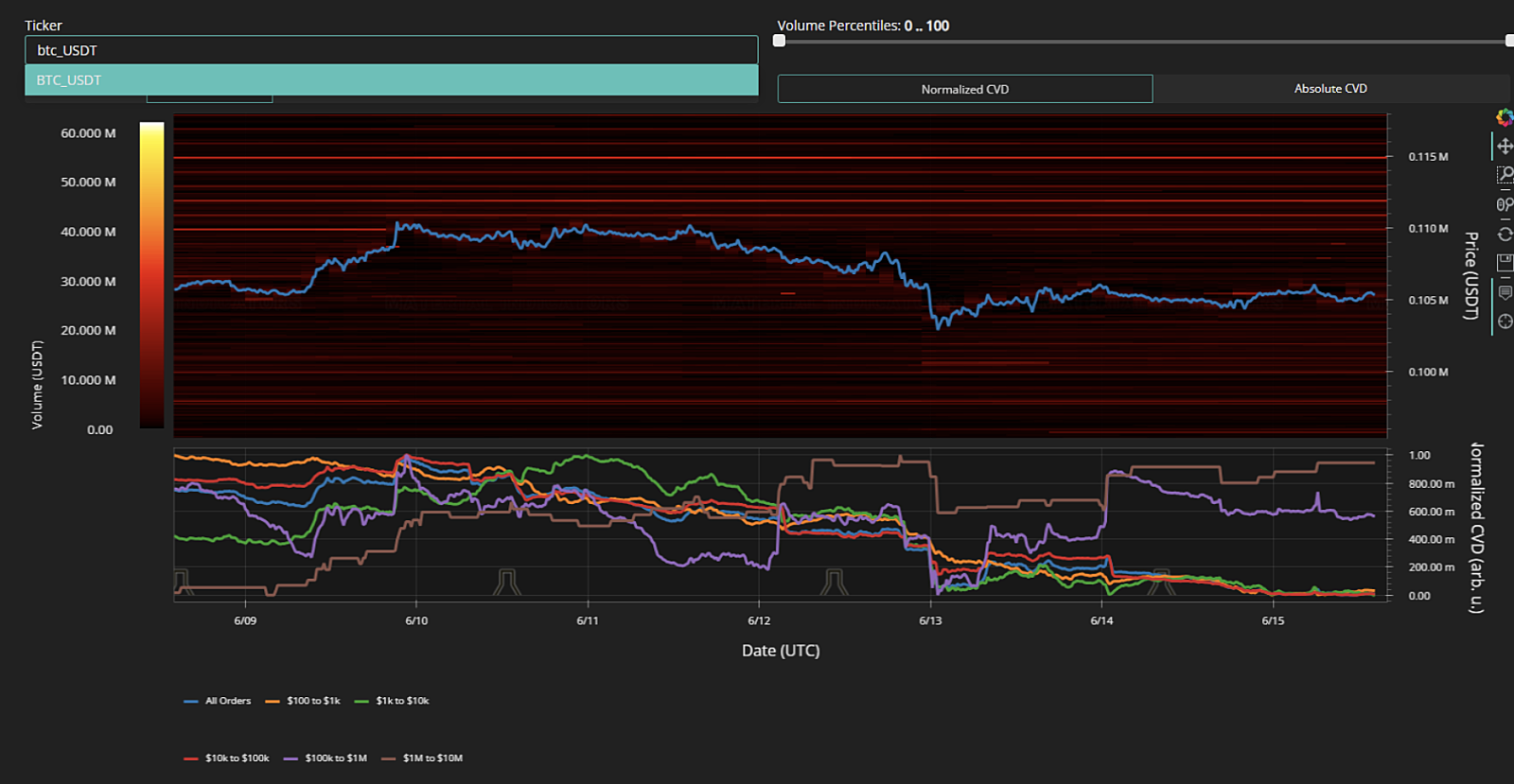The image size is (1514, 784).
Task: Click the Volume Percentiles slider track middle
Action: 1144,42
